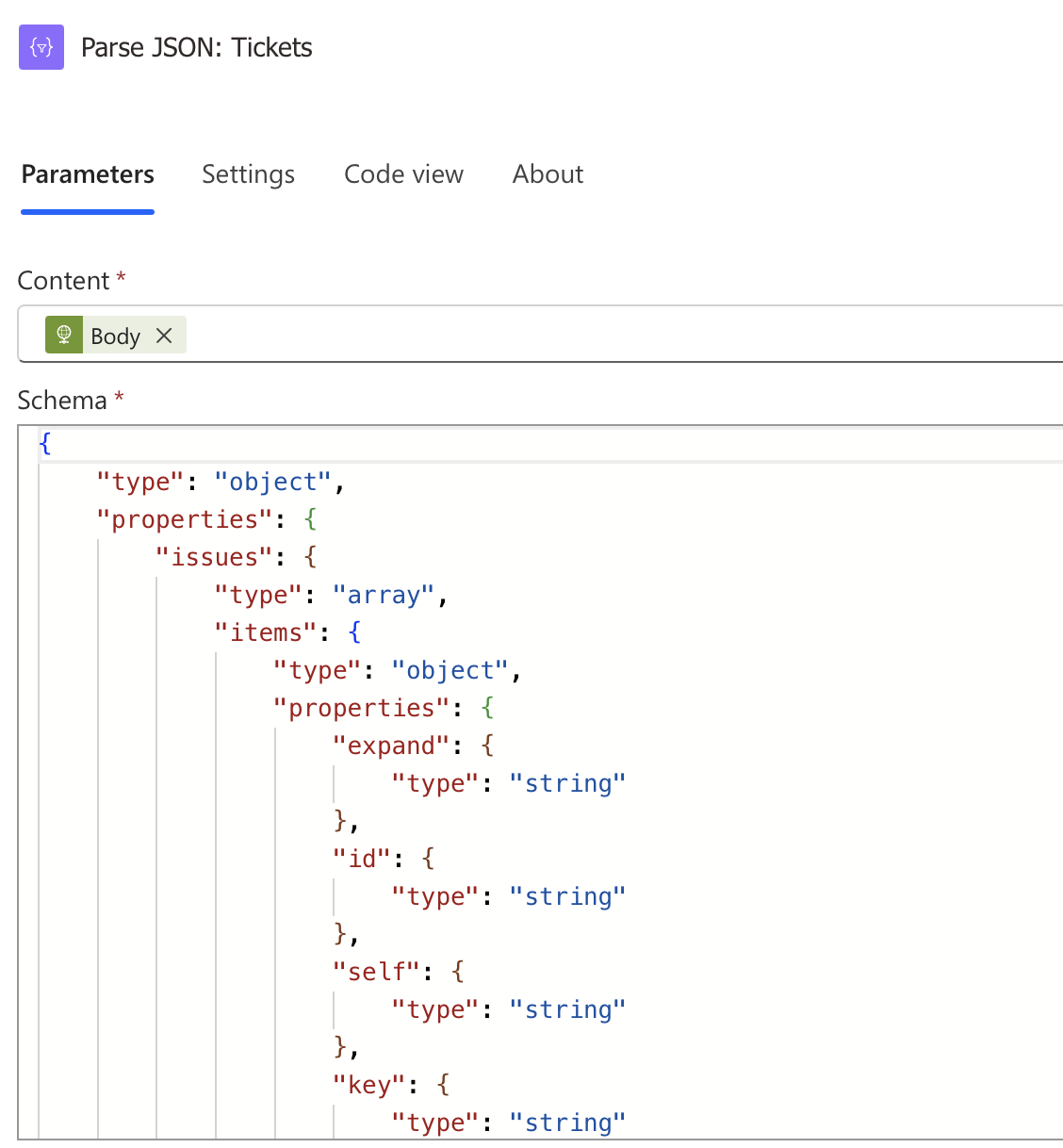Click "object" value under items
The width and height of the screenshot is (1063, 1148).
450,670
